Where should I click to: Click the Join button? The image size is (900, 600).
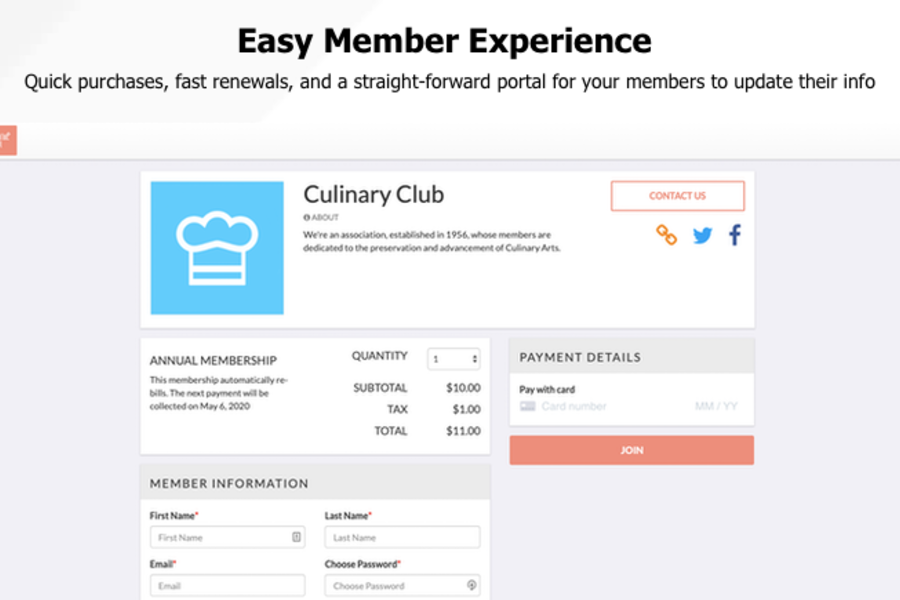[631, 450]
